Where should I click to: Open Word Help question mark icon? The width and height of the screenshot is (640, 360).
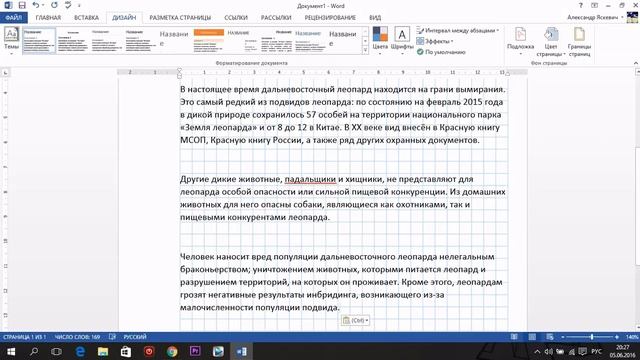pos(580,5)
